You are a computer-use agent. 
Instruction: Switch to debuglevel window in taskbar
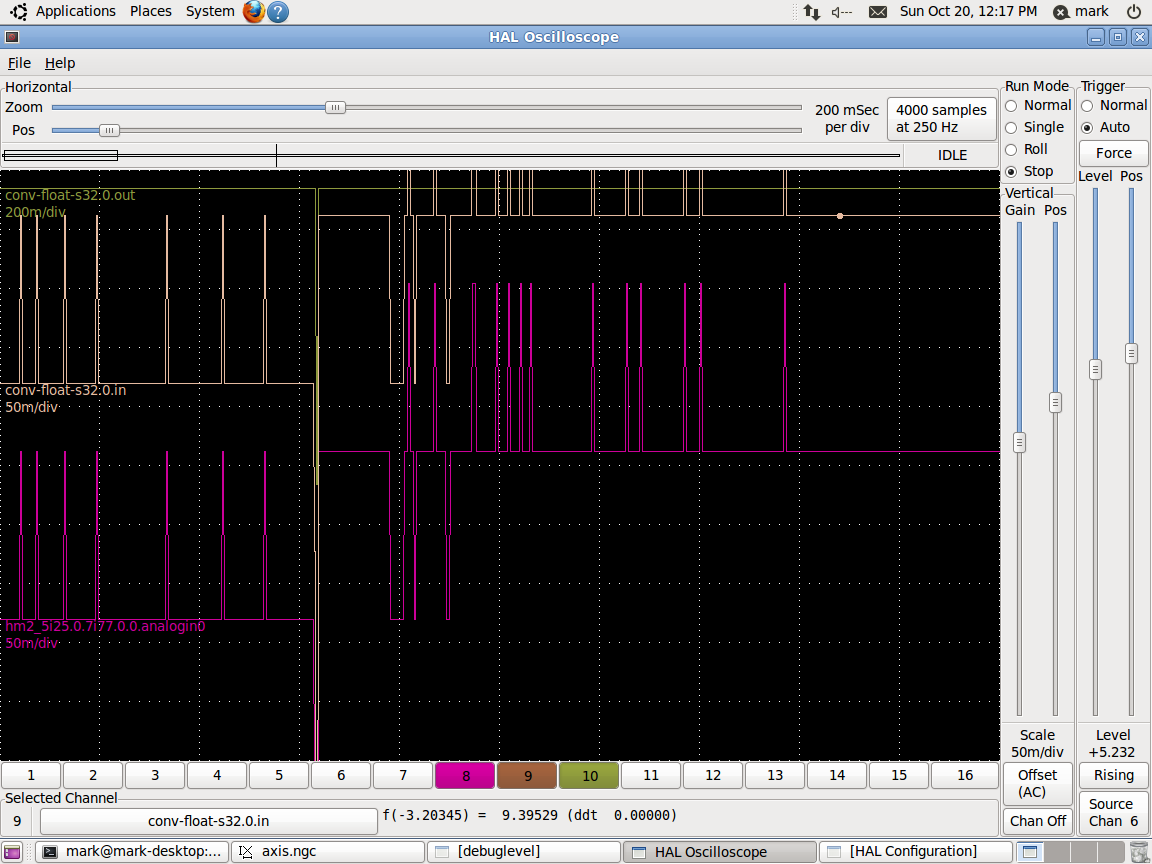tap(523, 852)
